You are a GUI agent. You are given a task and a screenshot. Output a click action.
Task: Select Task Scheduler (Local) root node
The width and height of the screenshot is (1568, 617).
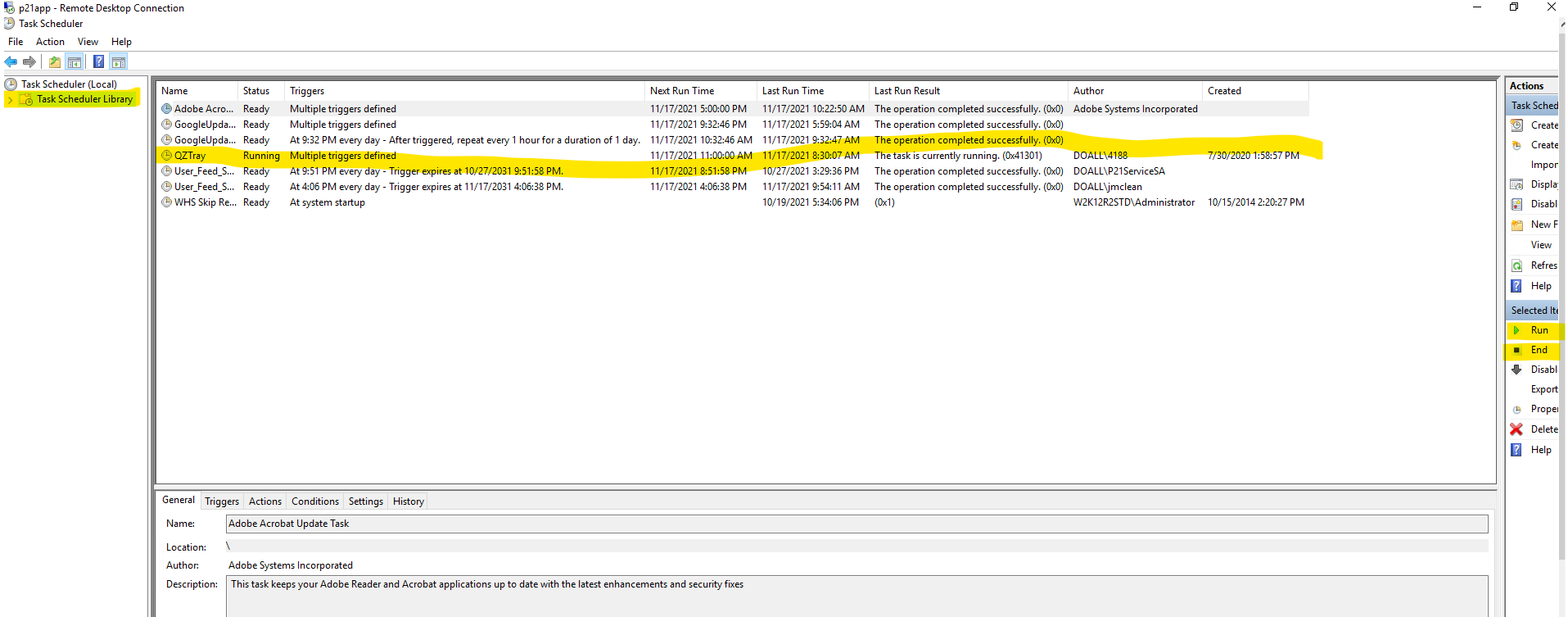pyautogui.click(x=69, y=84)
